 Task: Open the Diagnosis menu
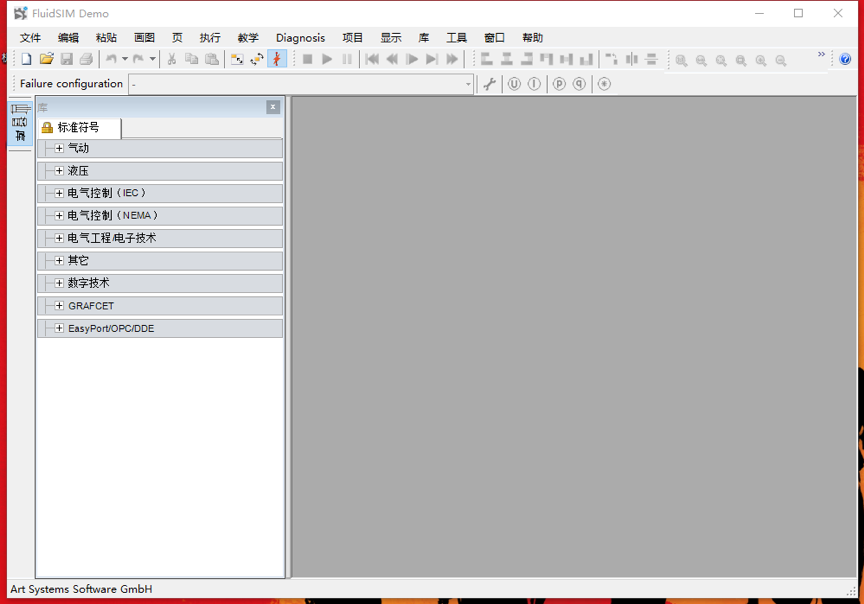(300, 38)
